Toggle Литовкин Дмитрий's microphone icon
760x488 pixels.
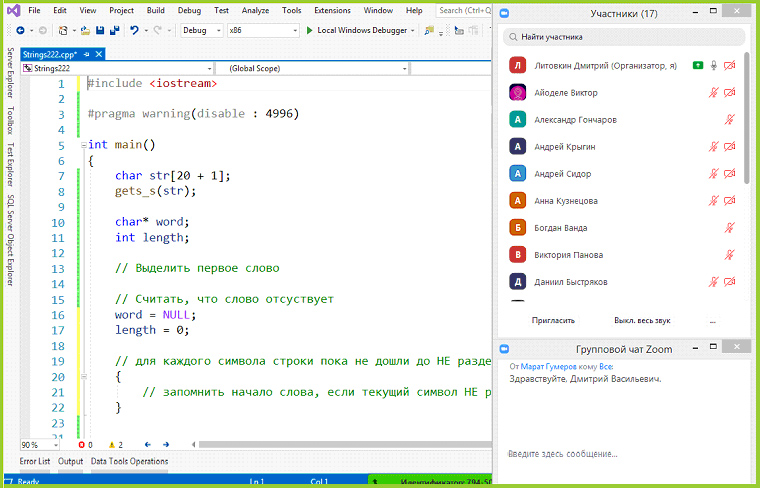714,65
